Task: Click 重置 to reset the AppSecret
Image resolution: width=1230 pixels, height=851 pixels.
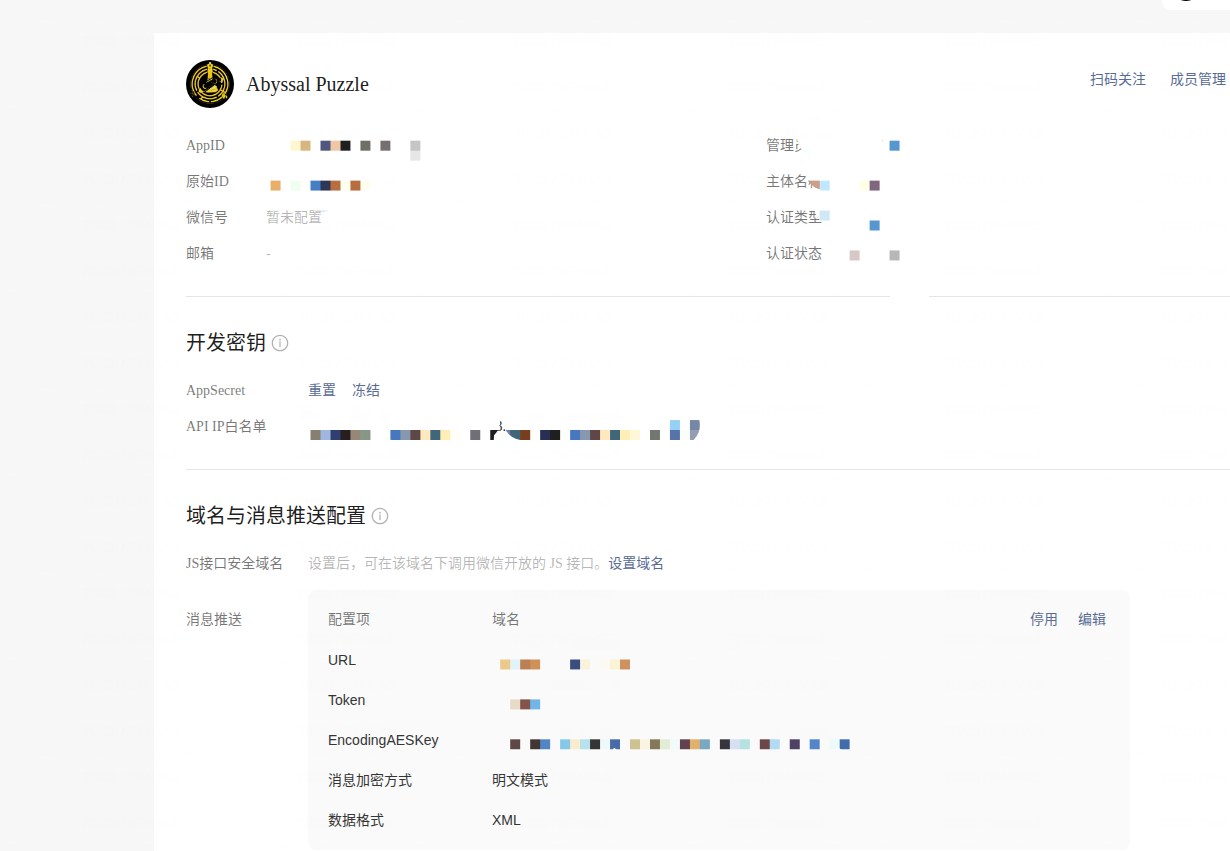Action: [322, 391]
